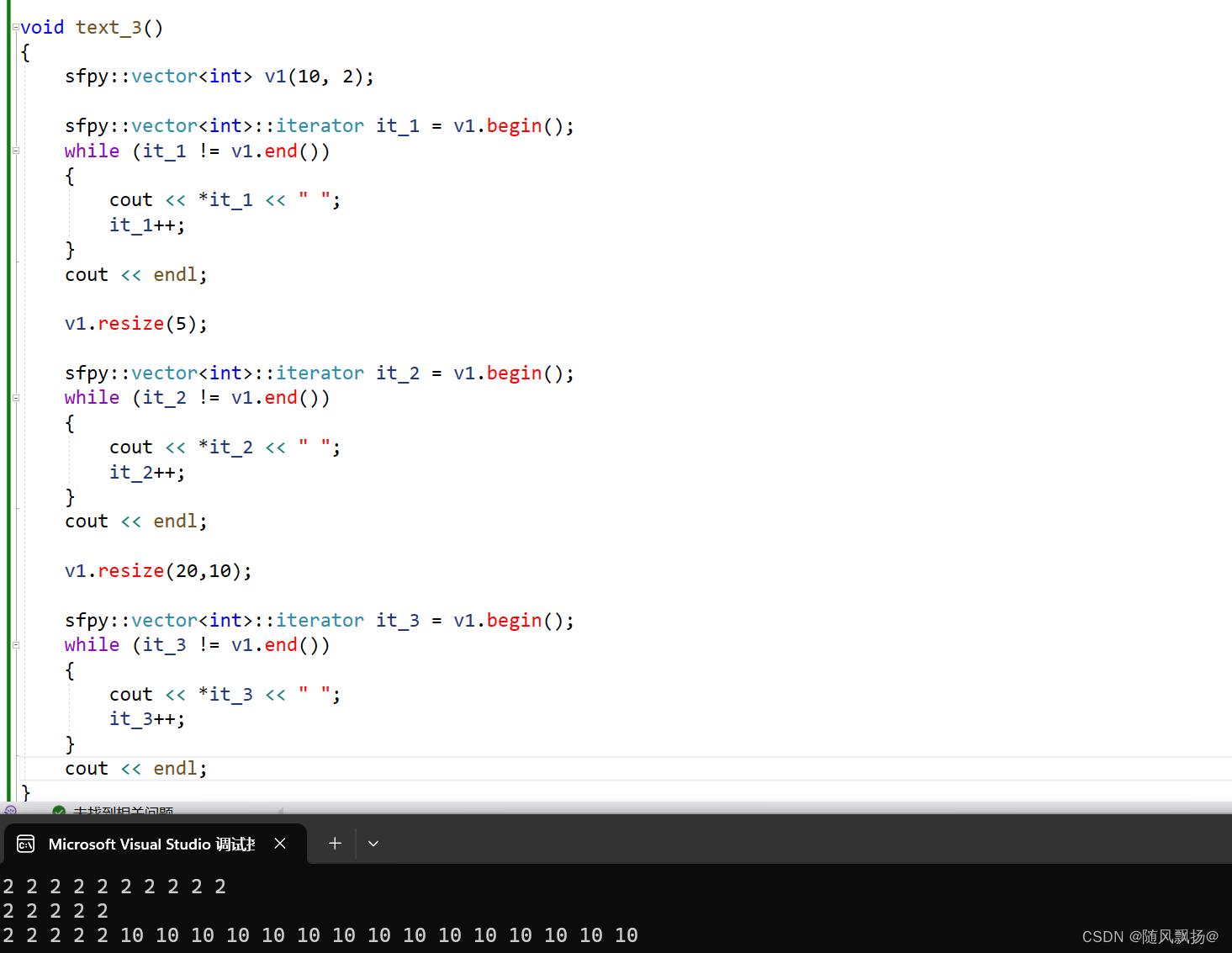This screenshot has height=953, width=1232.
Task: Click the 'cout << *it_3 << " ";' line
Action: 225,694
